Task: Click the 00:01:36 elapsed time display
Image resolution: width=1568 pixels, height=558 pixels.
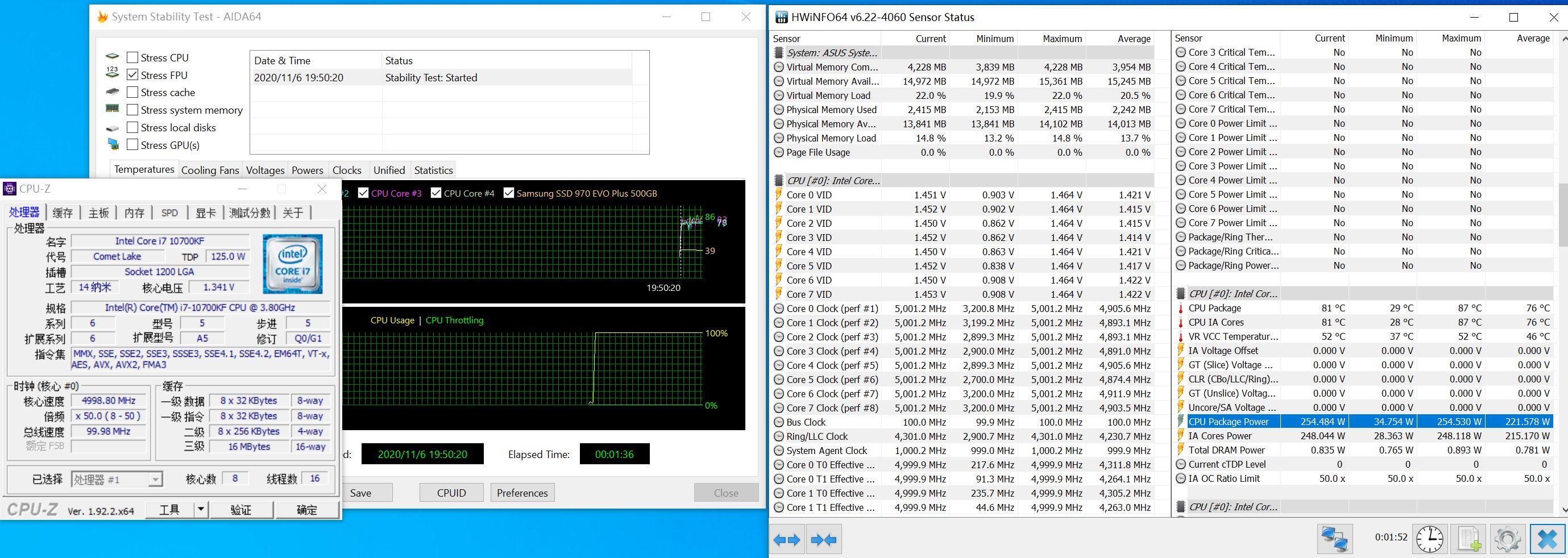Action: tap(614, 454)
